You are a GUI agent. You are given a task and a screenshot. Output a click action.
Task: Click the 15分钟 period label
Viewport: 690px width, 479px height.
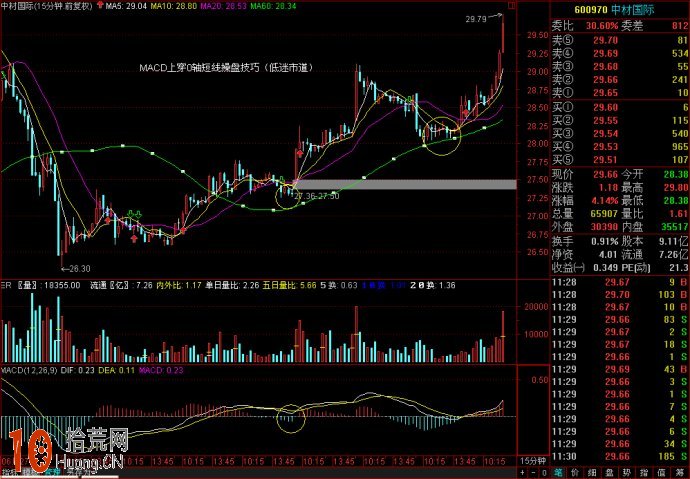[533, 461]
